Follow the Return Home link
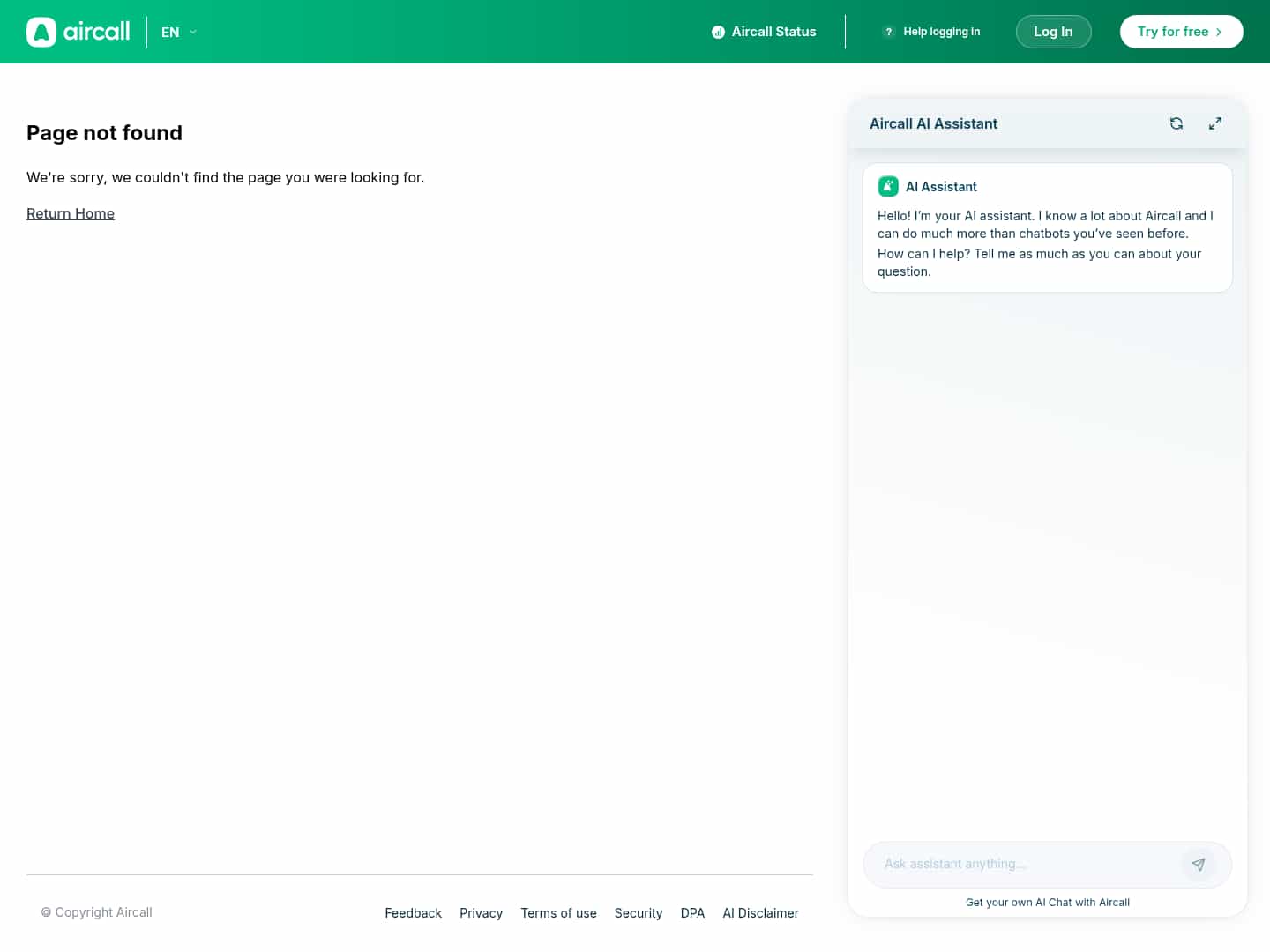 pyautogui.click(x=71, y=213)
